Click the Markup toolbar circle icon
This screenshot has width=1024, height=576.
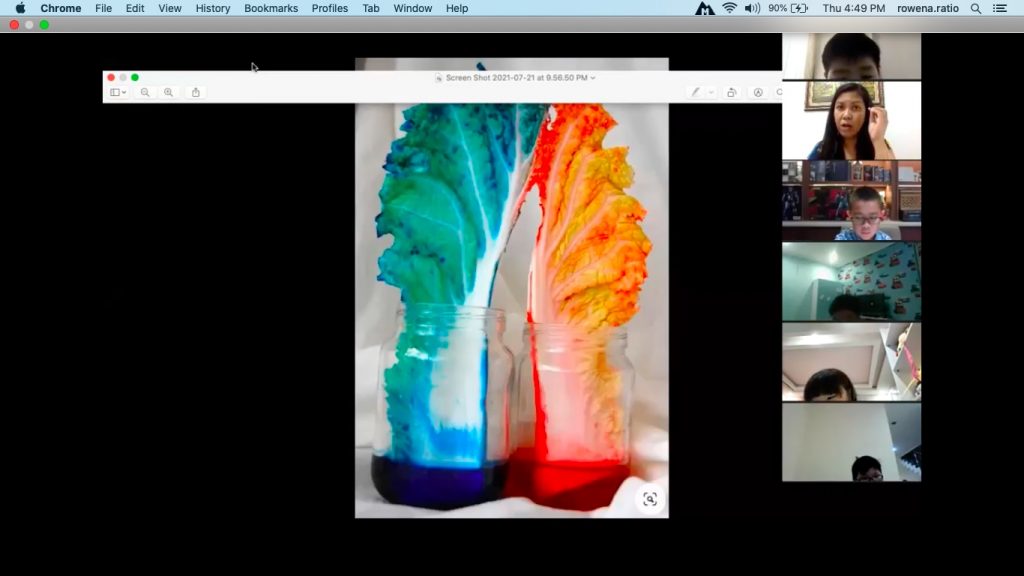click(x=757, y=92)
